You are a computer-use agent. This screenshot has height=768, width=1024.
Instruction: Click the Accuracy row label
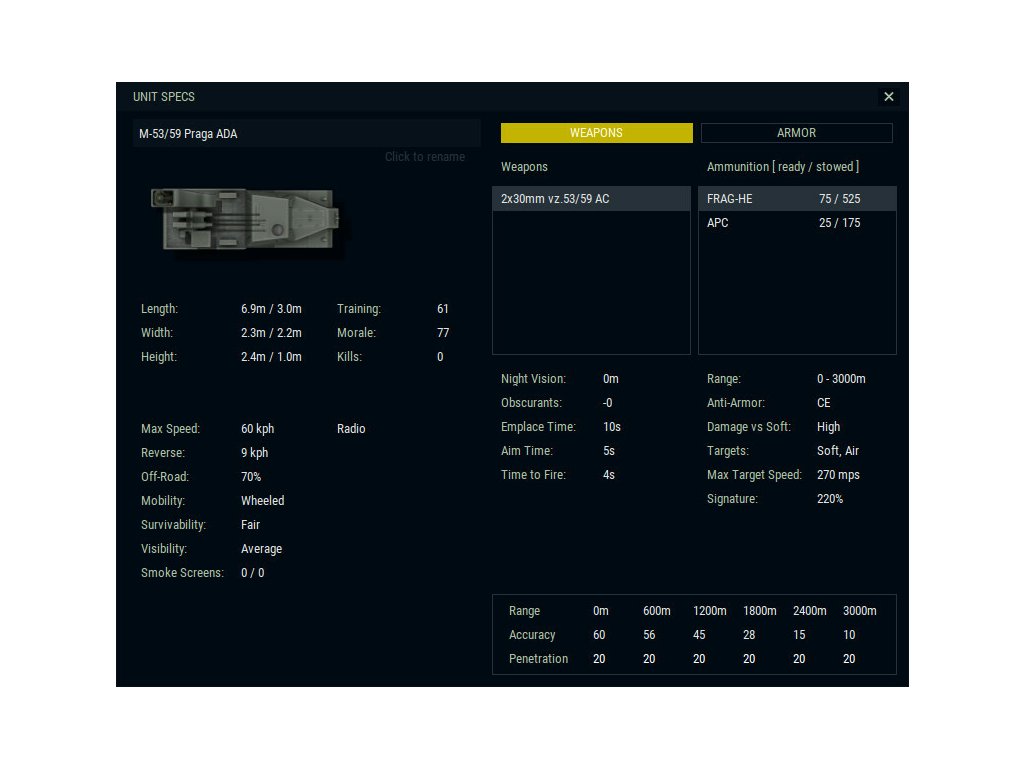pos(532,635)
